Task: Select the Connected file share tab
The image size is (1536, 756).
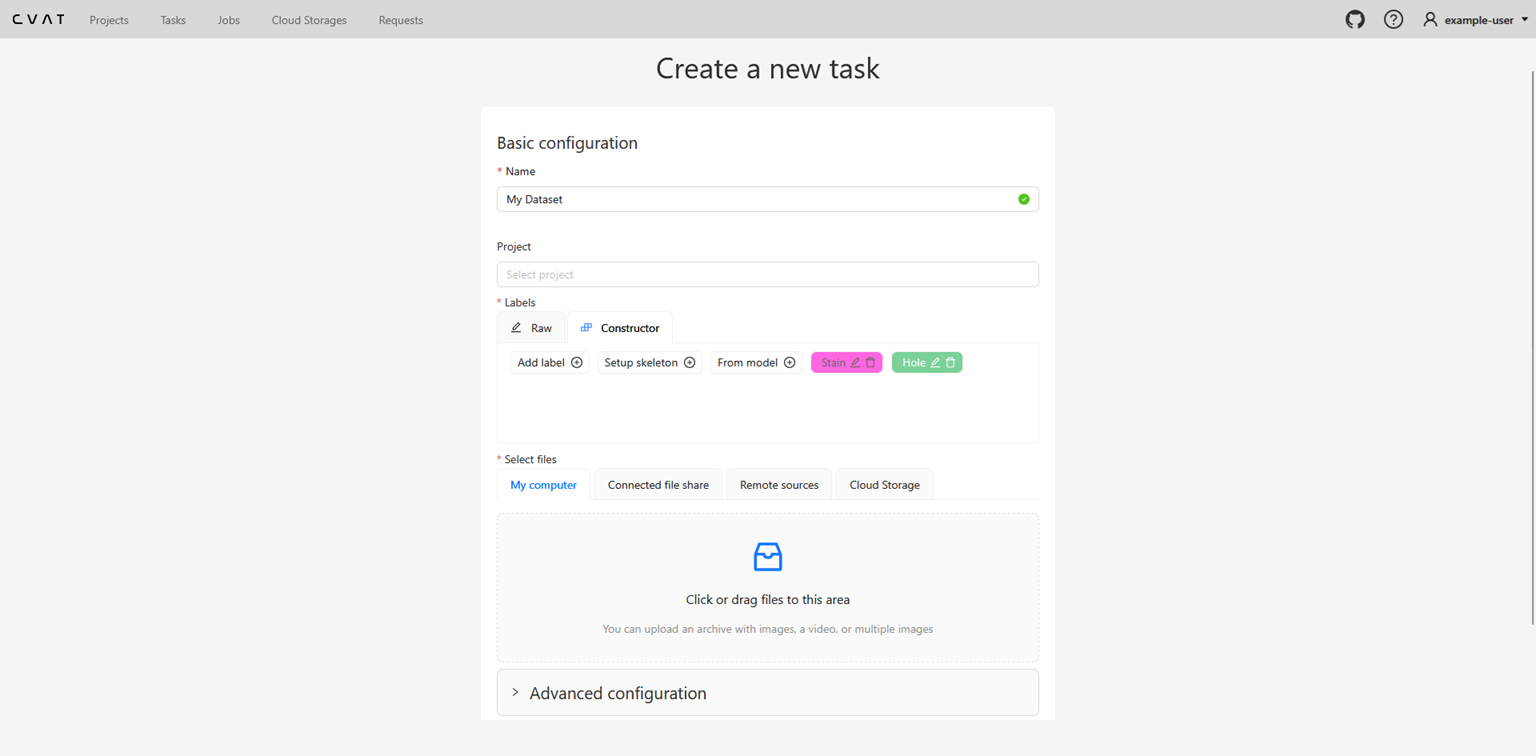Action: 658,485
